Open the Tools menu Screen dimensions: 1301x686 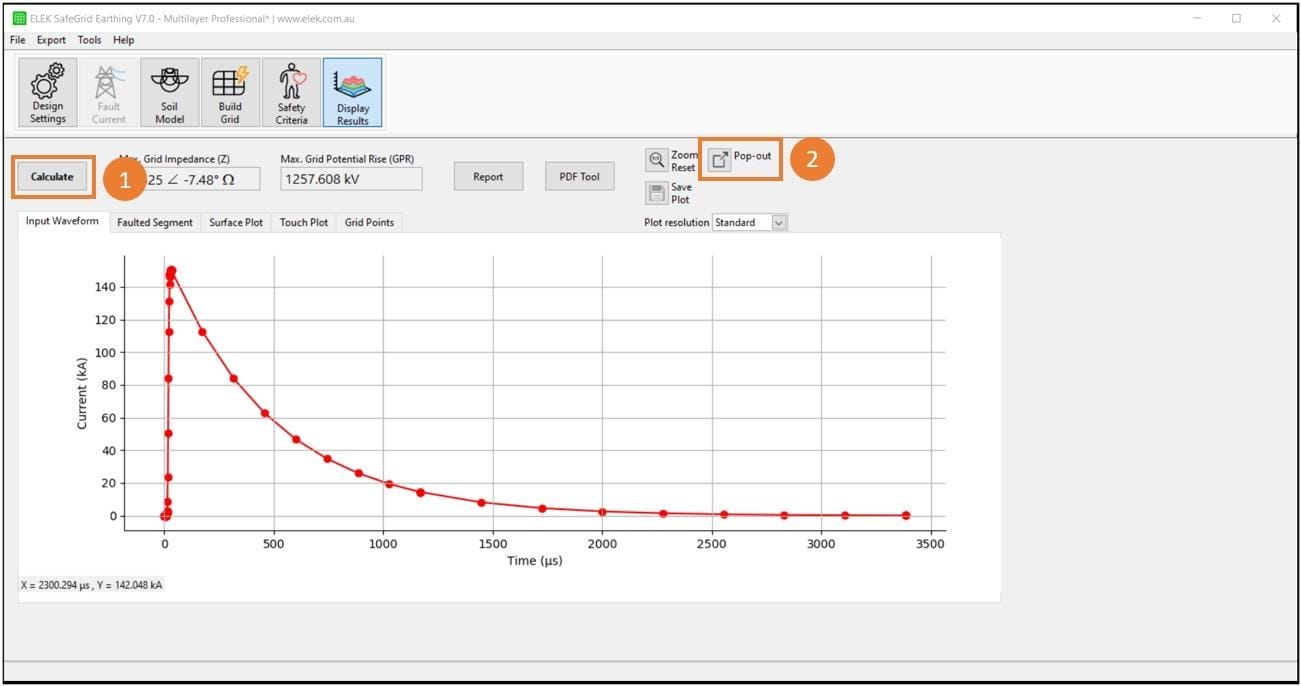click(x=89, y=40)
